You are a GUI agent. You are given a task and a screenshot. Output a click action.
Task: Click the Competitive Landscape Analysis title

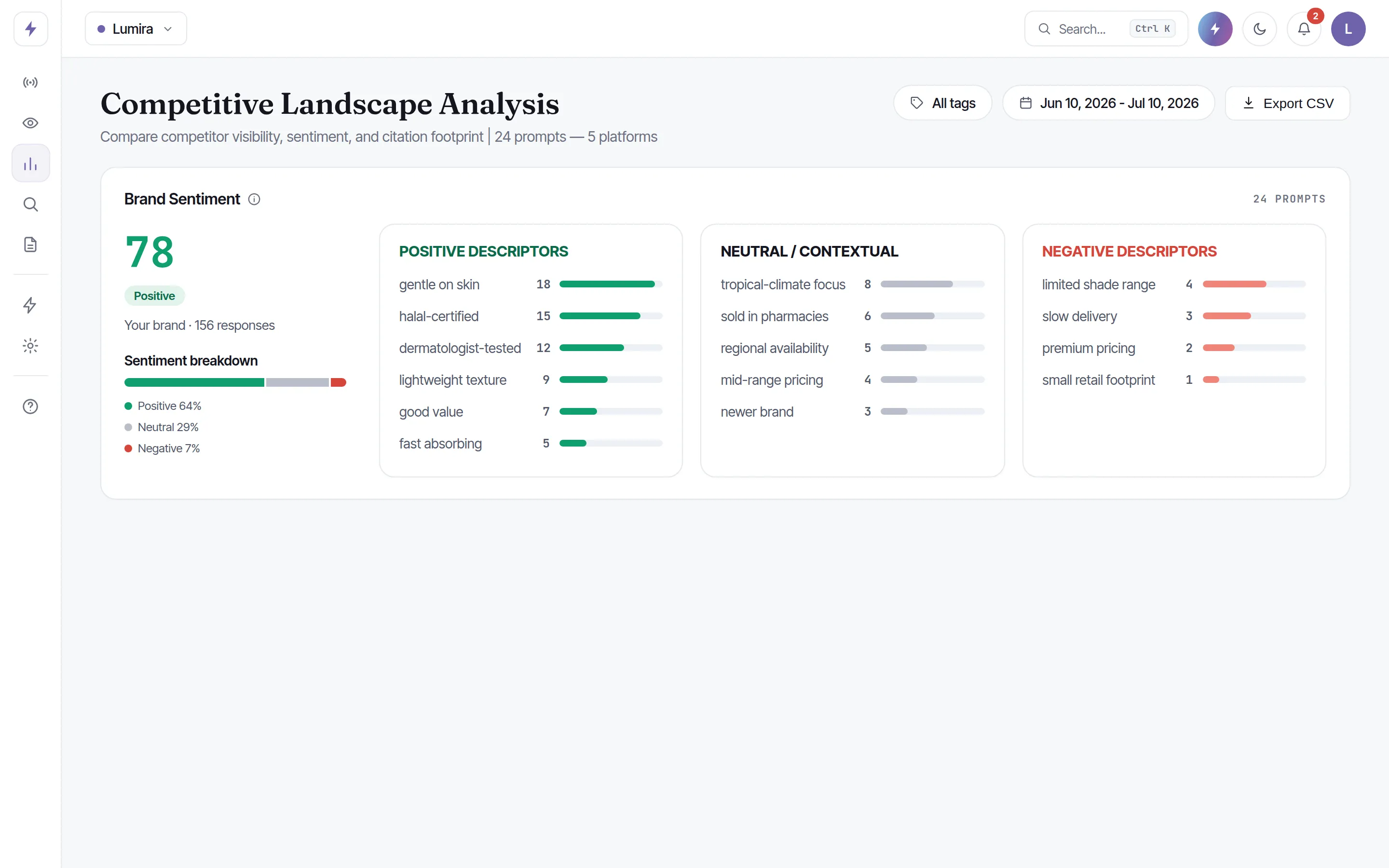(x=329, y=104)
